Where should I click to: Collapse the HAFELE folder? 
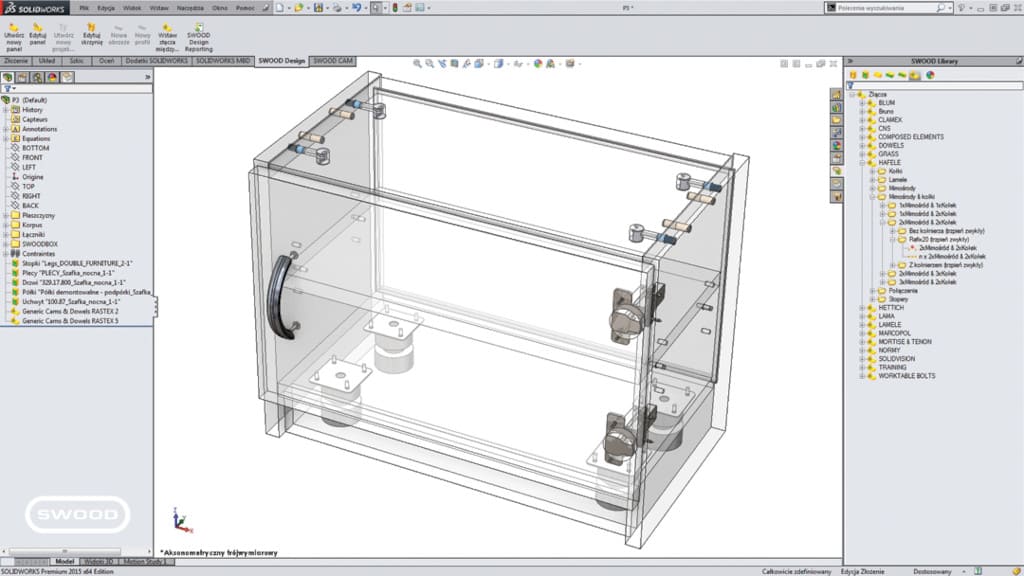(x=861, y=162)
